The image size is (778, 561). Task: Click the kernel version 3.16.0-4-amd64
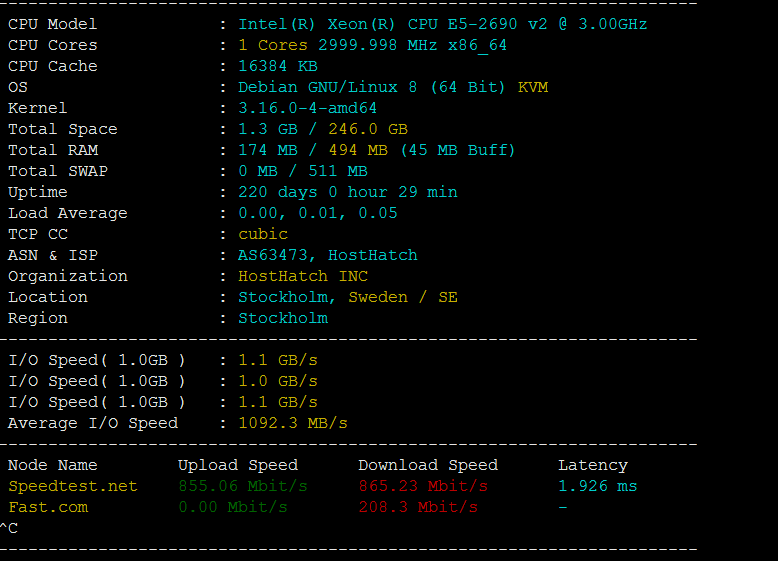[307, 108]
